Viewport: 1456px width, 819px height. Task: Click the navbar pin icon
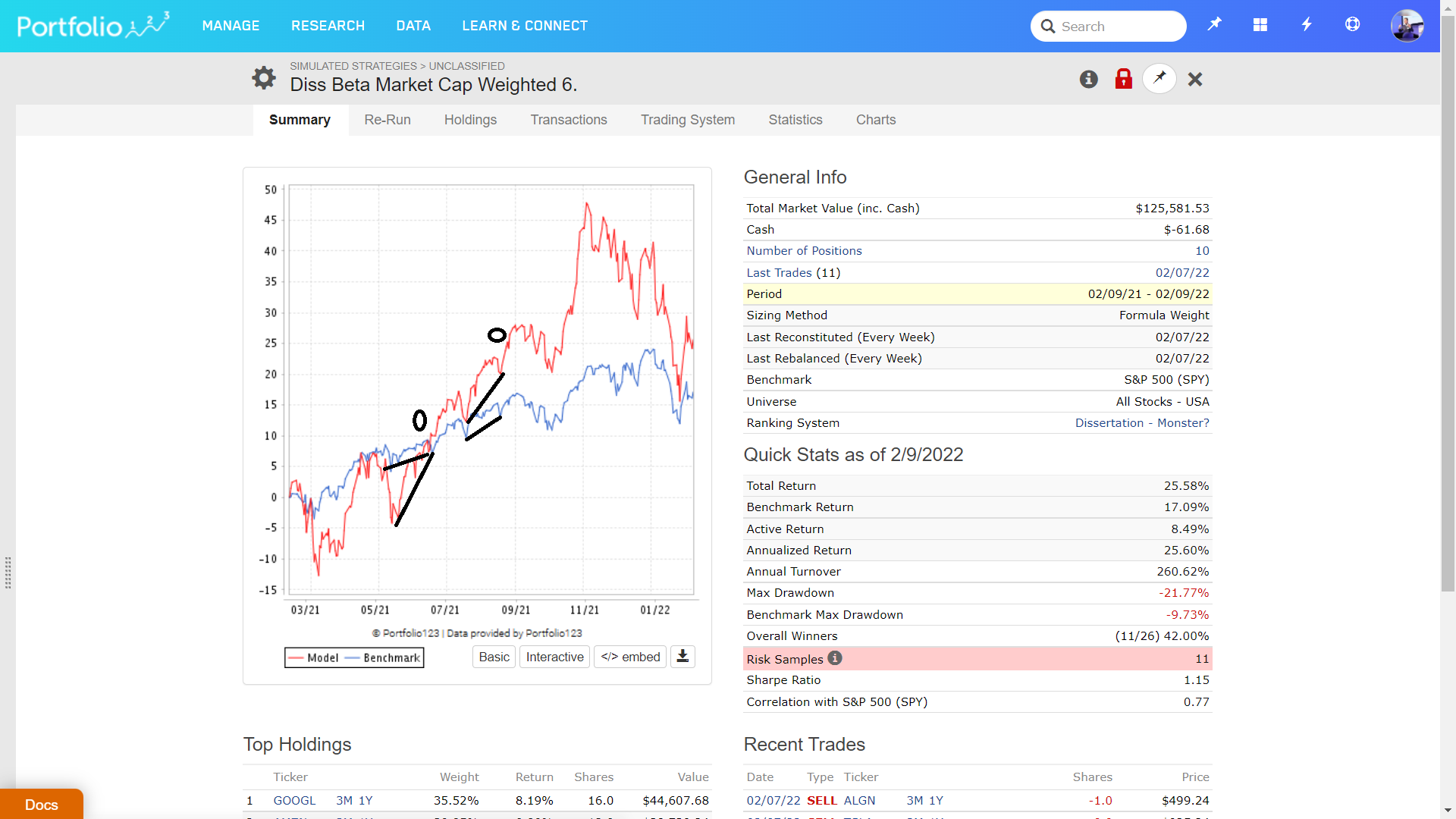pos(1214,25)
